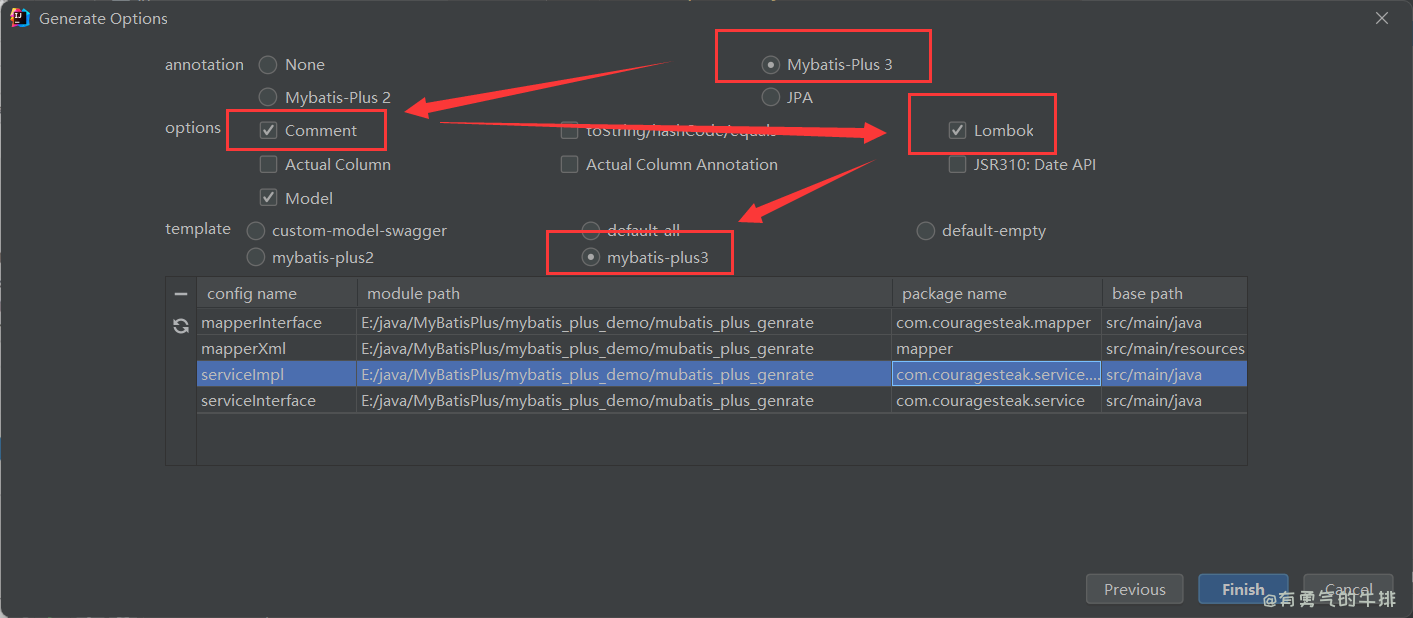The image size is (1413, 618).
Task: Enable the Actual Column checkbox
Action: click(268, 164)
